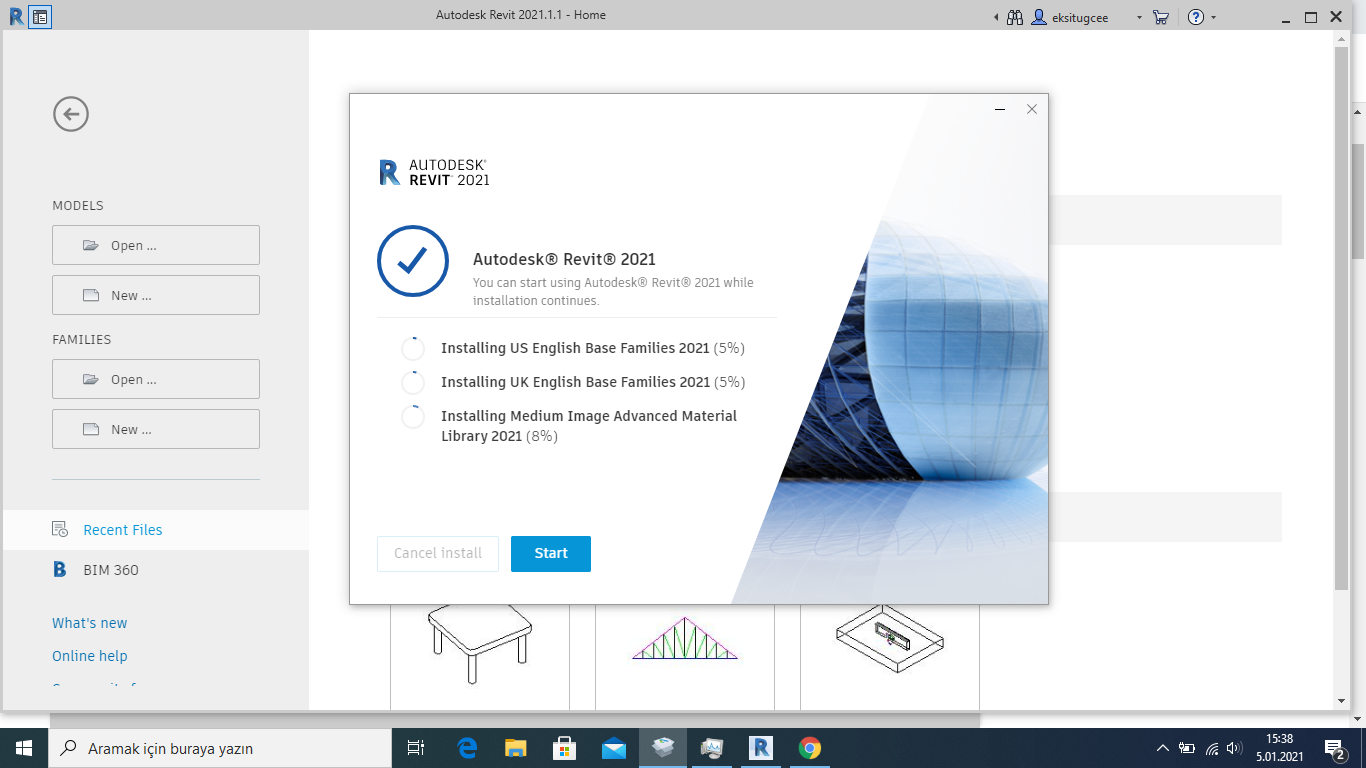Image resolution: width=1366 pixels, height=768 pixels.
Task: Launch Microsoft Edge from the taskbar
Action: click(x=467, y=748)
